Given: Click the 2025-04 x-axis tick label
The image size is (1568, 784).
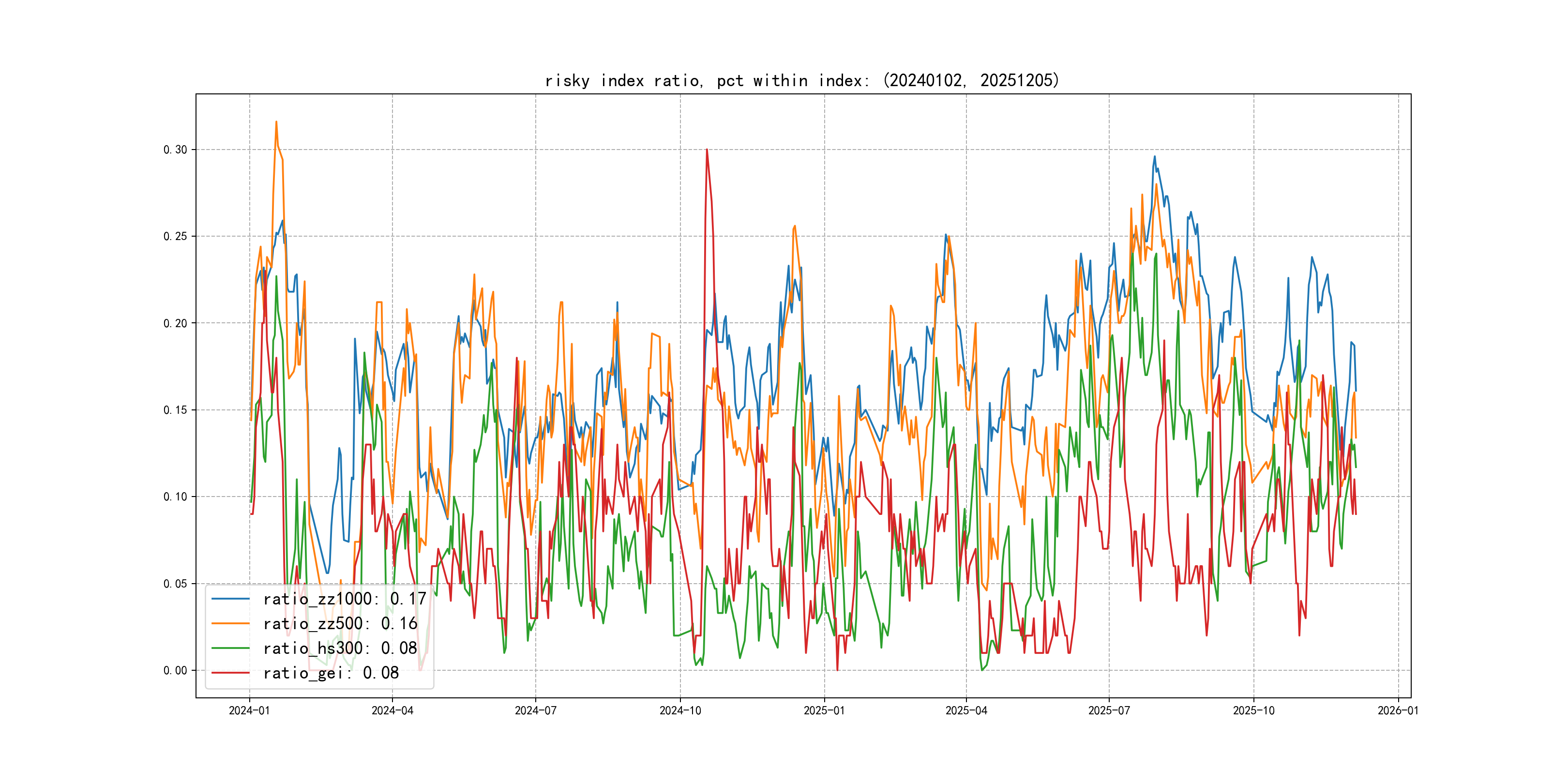Looking at the screenshot, I should pyautogui.click(x=966, y=710).
